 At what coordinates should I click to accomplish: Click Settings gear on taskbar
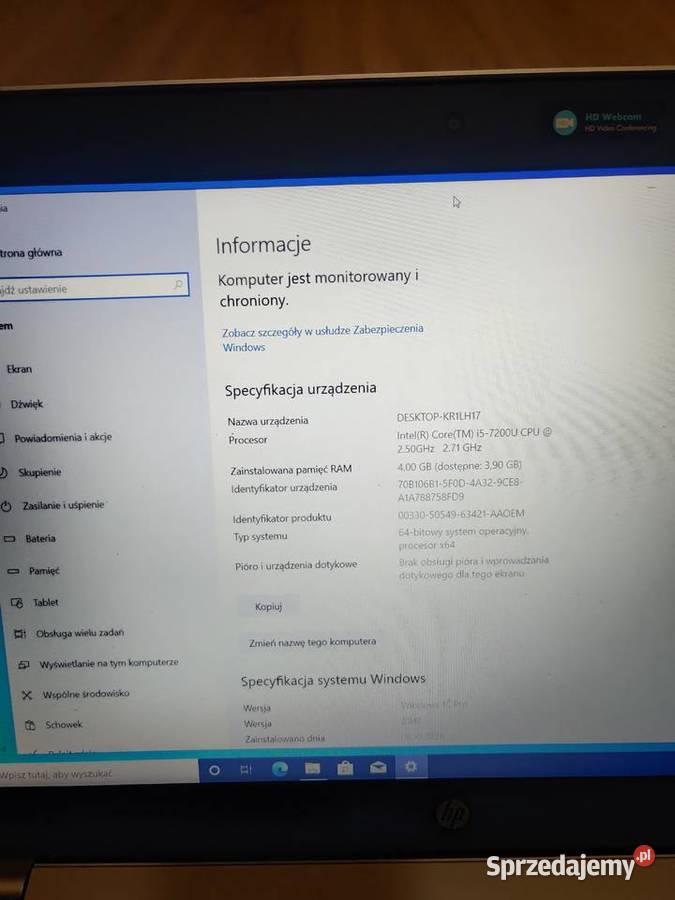411,766
